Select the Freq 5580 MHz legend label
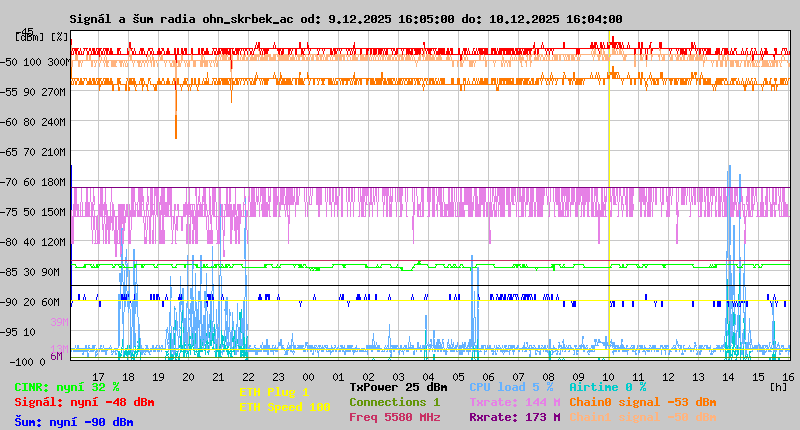 tap(394, 417)
